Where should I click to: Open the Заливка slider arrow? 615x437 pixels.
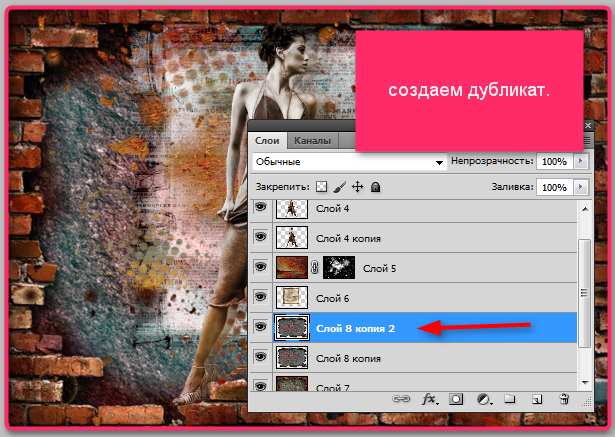point(581,187)
